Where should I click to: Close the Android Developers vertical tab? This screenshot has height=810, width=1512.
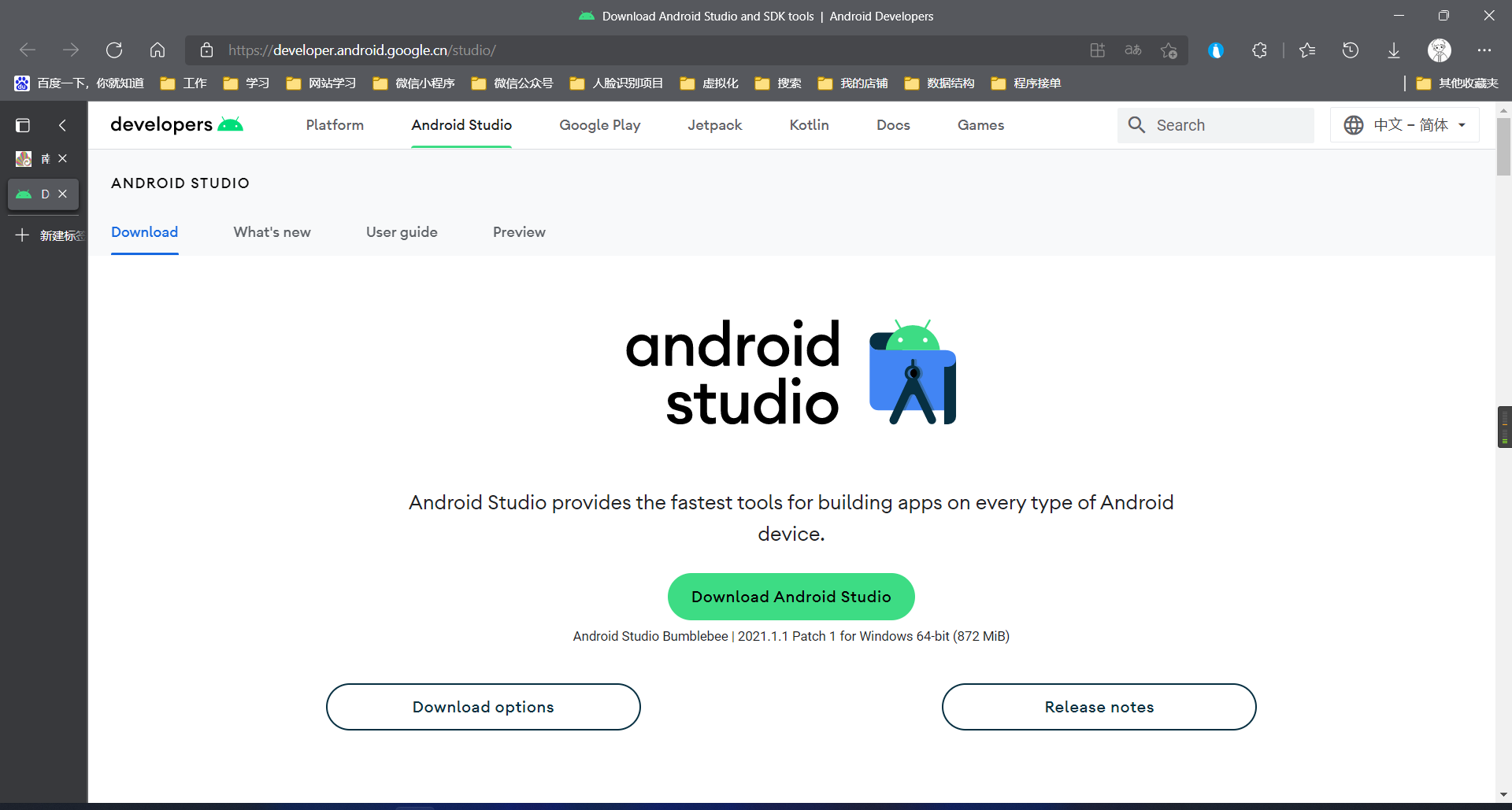coord(62,194)
